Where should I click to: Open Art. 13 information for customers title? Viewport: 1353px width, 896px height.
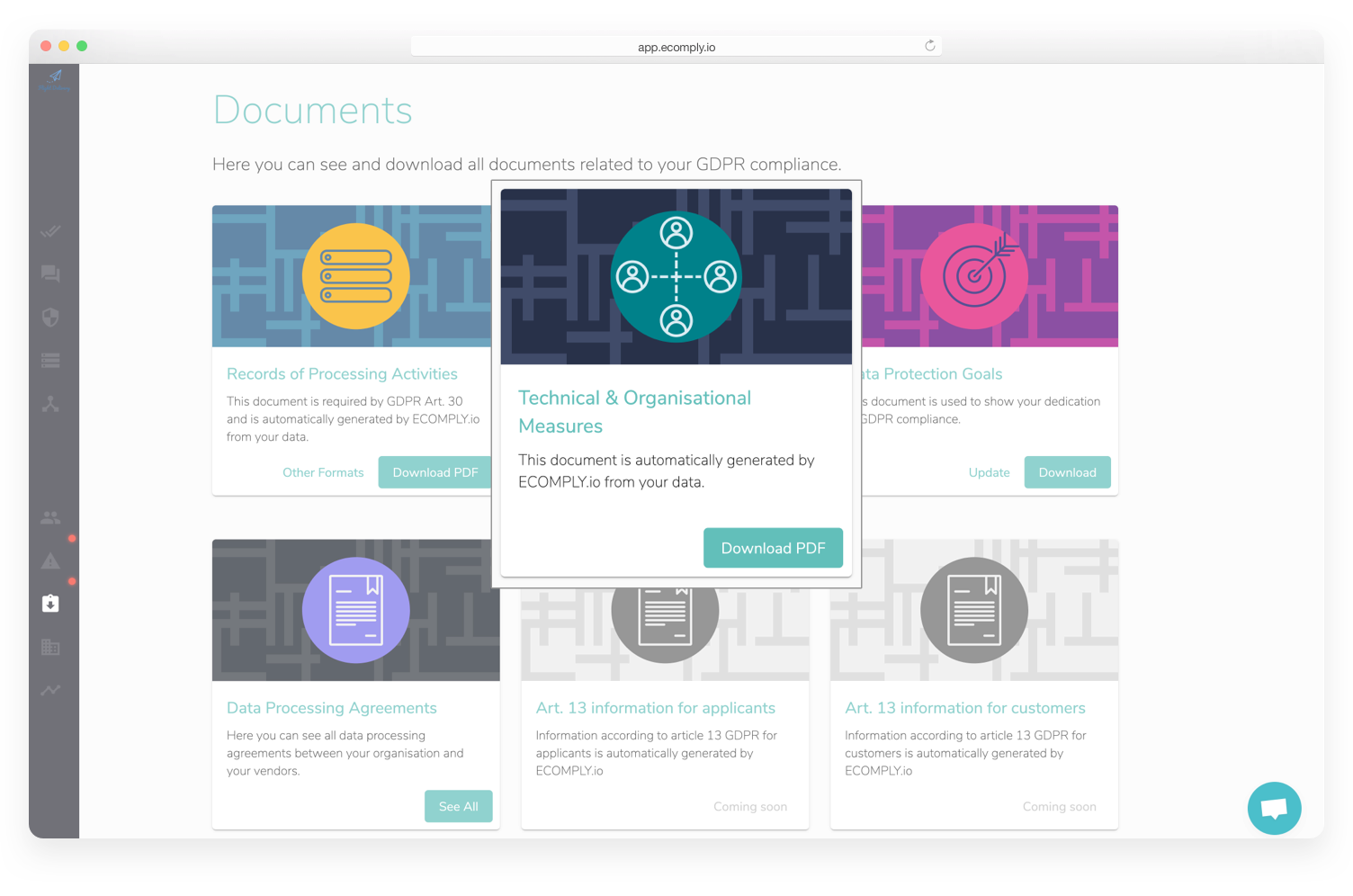(x=965, y=708)
